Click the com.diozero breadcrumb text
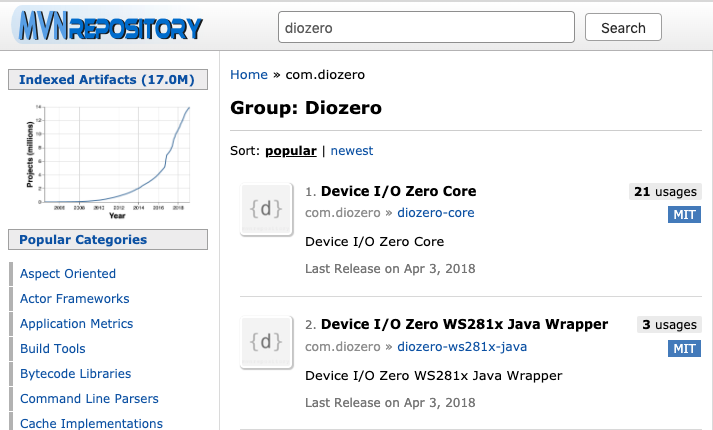Viewport: 713px width, 430px height. pyautogui.click(x=325, y=75)
